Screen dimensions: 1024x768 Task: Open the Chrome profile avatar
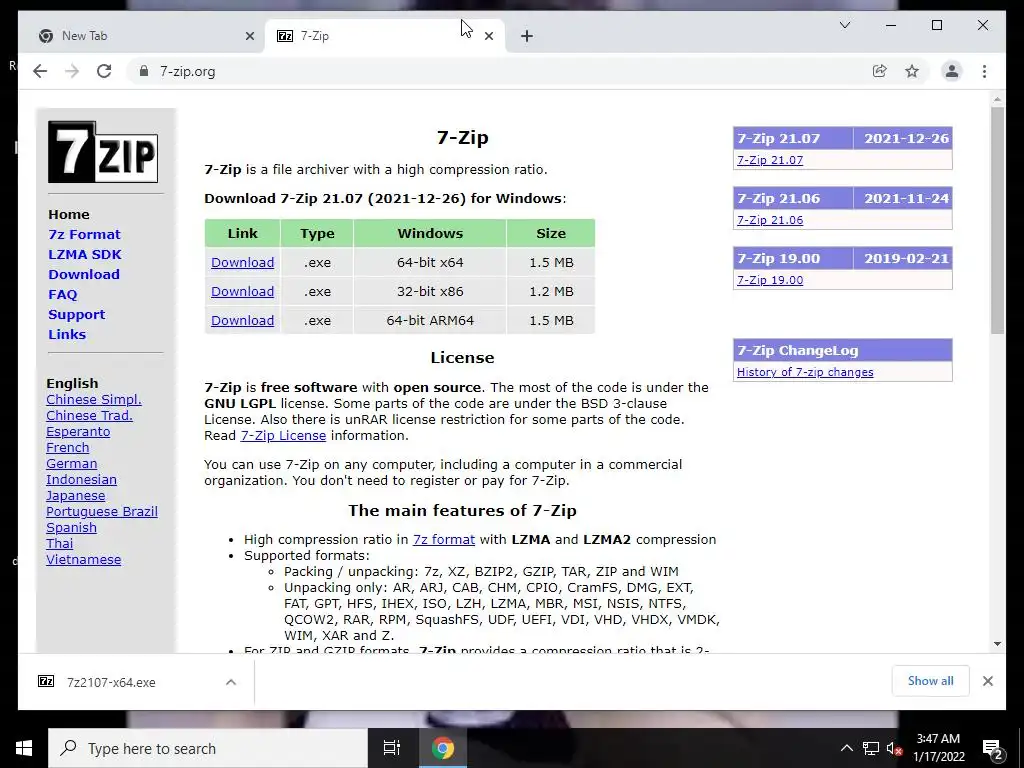[x=952, y=71]
